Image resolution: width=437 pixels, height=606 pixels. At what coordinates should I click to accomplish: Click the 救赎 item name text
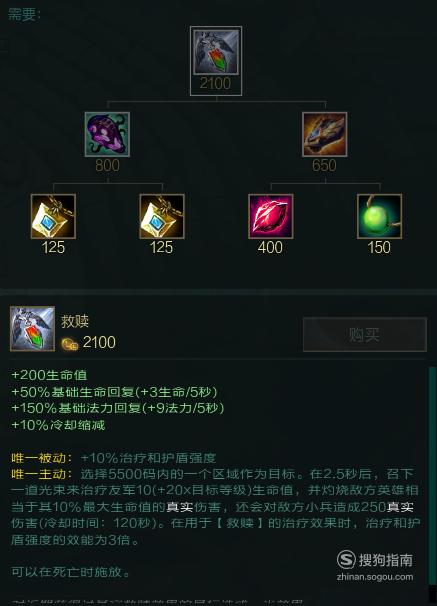coord(75,321)
